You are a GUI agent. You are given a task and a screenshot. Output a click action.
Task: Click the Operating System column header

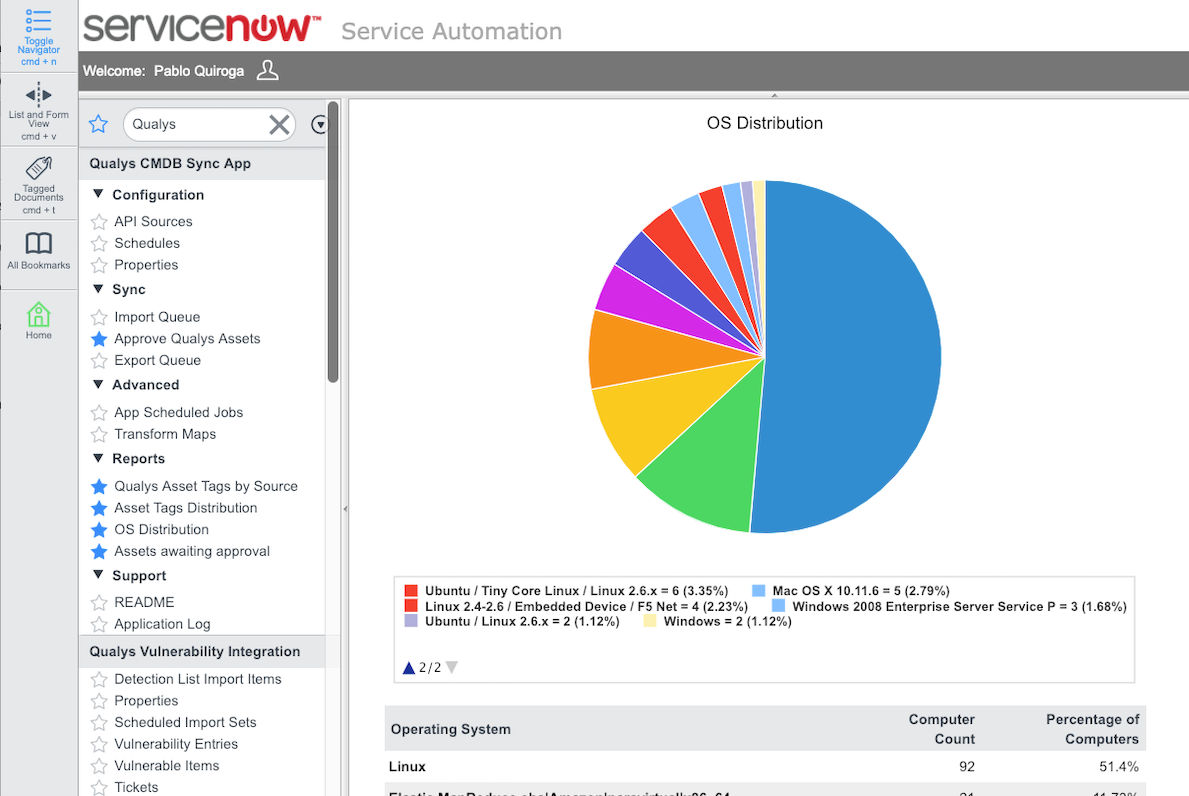tap(450, 729)
